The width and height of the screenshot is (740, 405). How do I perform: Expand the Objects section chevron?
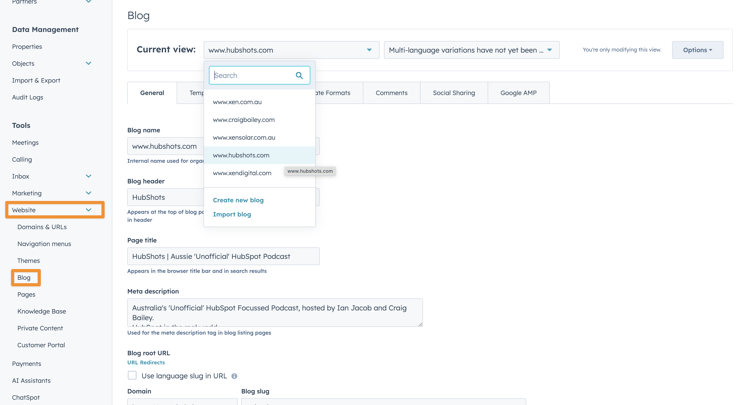(x=88, y=63)
